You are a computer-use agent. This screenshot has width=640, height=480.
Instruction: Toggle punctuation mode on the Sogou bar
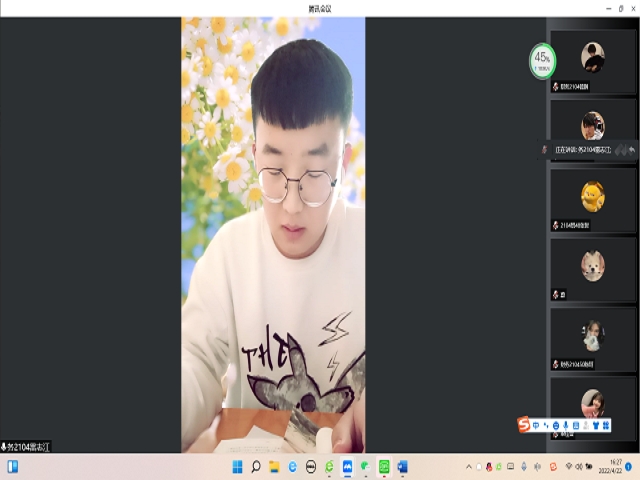[x=546, y=425]
